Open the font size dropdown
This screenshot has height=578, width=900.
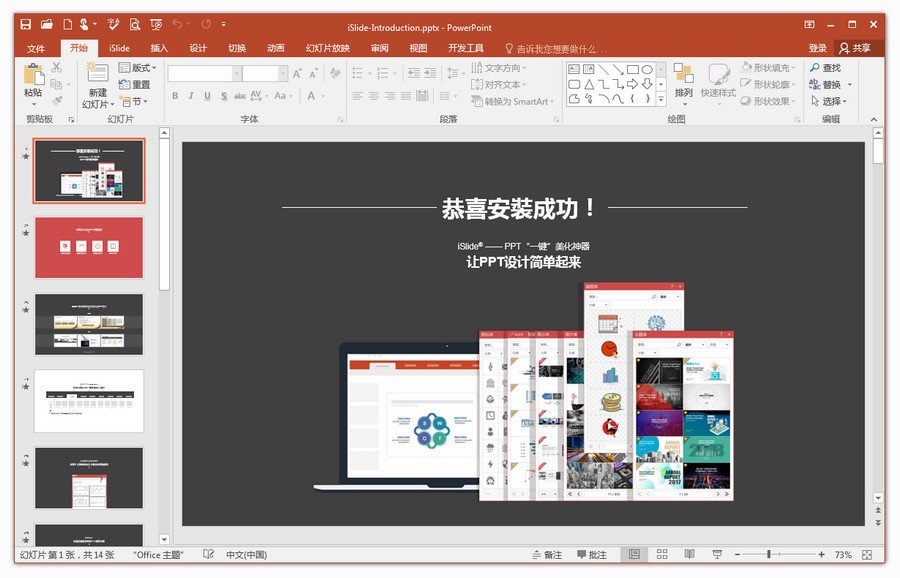coord(283,72)
